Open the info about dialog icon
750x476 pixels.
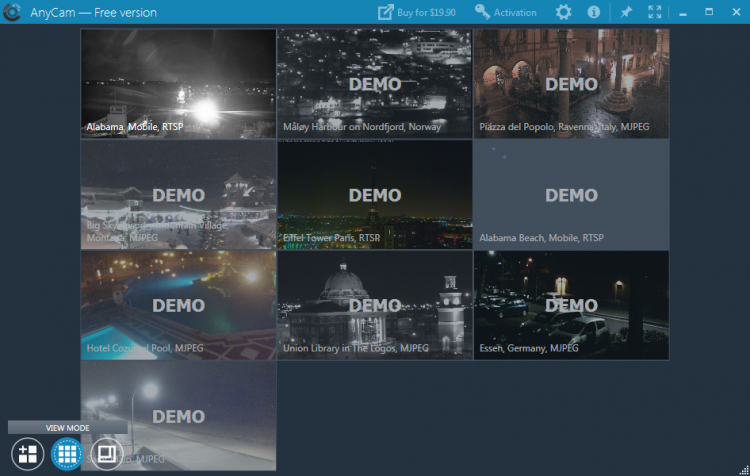pos(594,12)
